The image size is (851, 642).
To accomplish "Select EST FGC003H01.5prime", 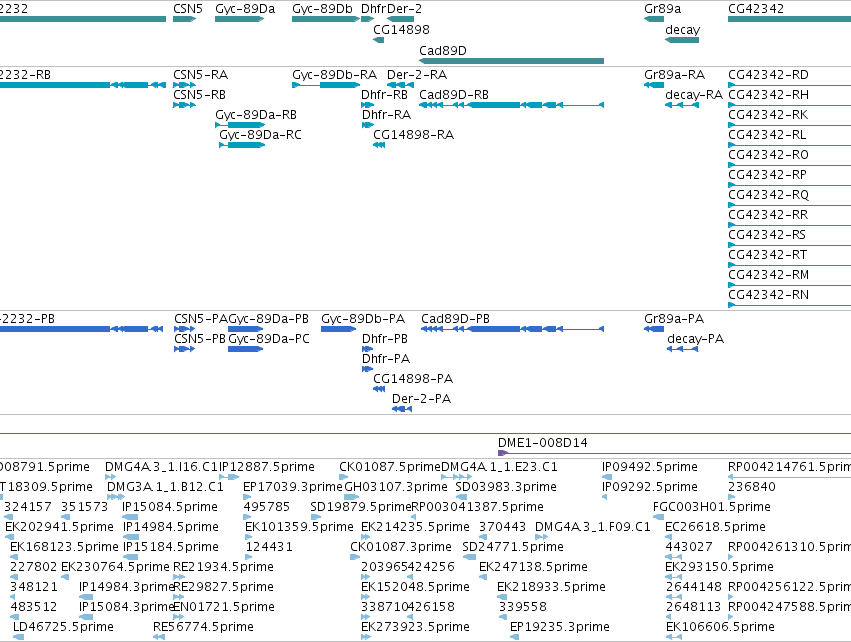I will point(712,507).
